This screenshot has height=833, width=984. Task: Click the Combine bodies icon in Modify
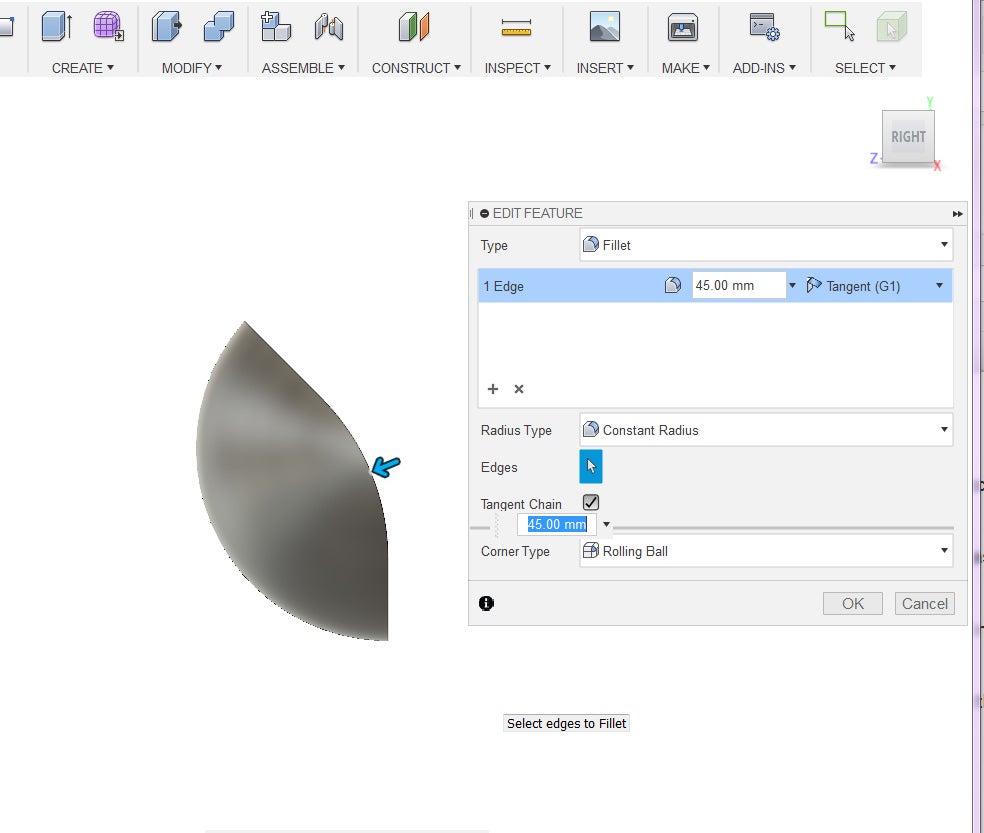[219, 27]
